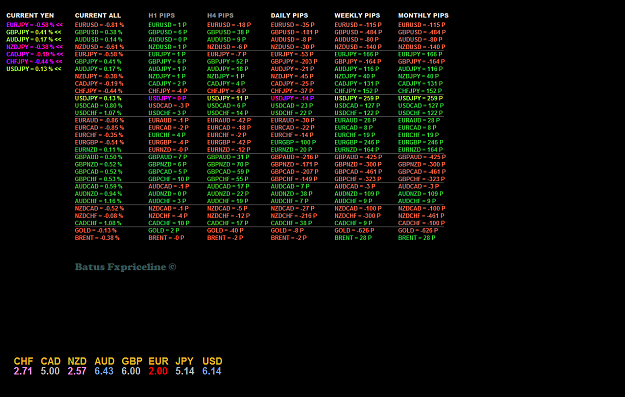Screen dimensions: 625x397
Task: Select GBPJPY 0.41 % row under CURRENT YEN
Action: (x=34, y=32)
